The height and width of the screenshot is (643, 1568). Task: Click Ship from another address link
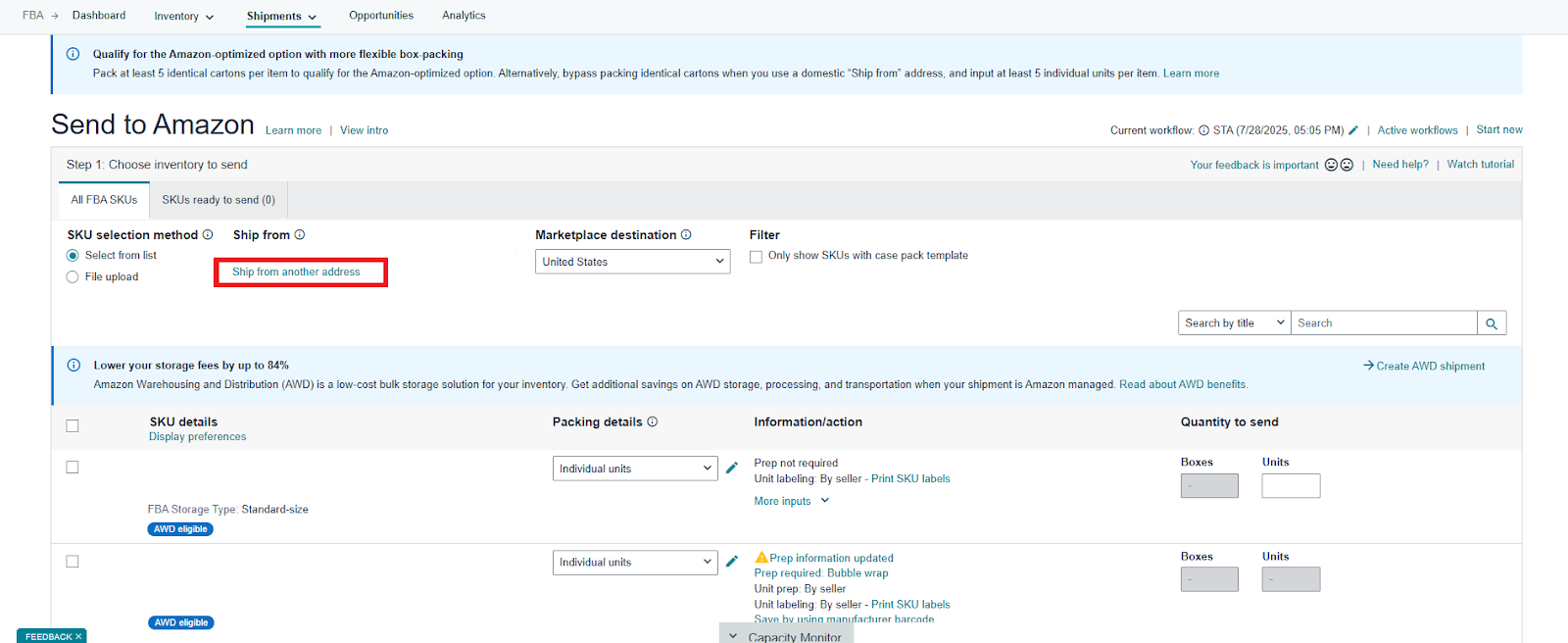click(x=296, y=272)
